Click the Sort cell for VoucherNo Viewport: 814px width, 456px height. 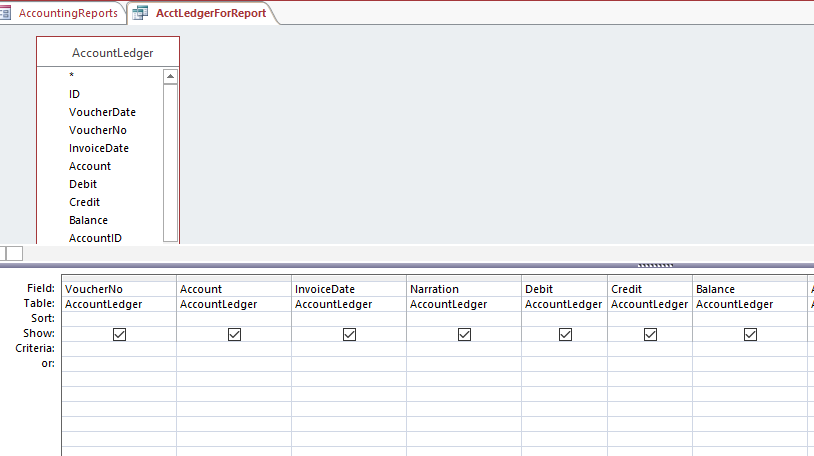(119, 319)
